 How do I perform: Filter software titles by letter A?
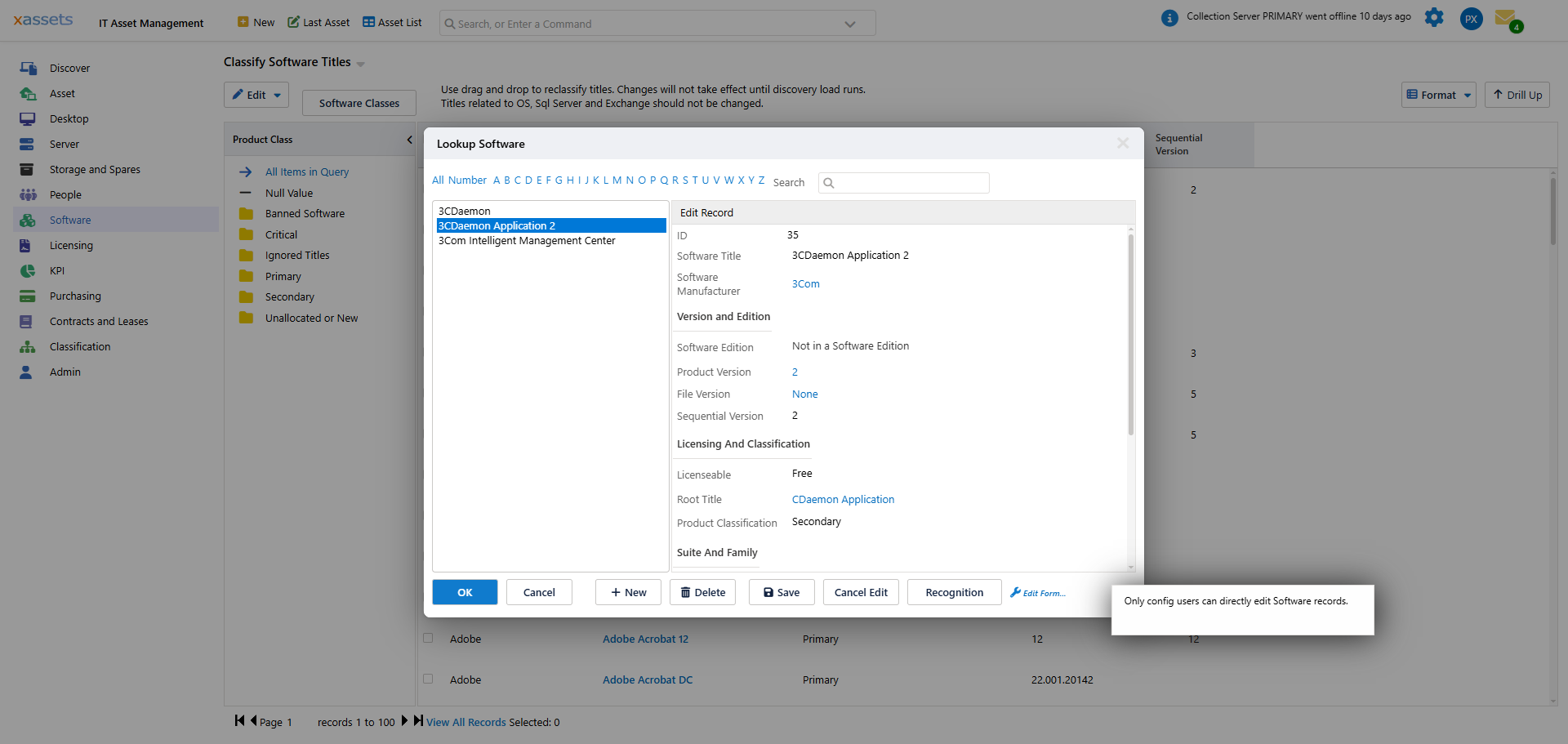tap(496, 180)
